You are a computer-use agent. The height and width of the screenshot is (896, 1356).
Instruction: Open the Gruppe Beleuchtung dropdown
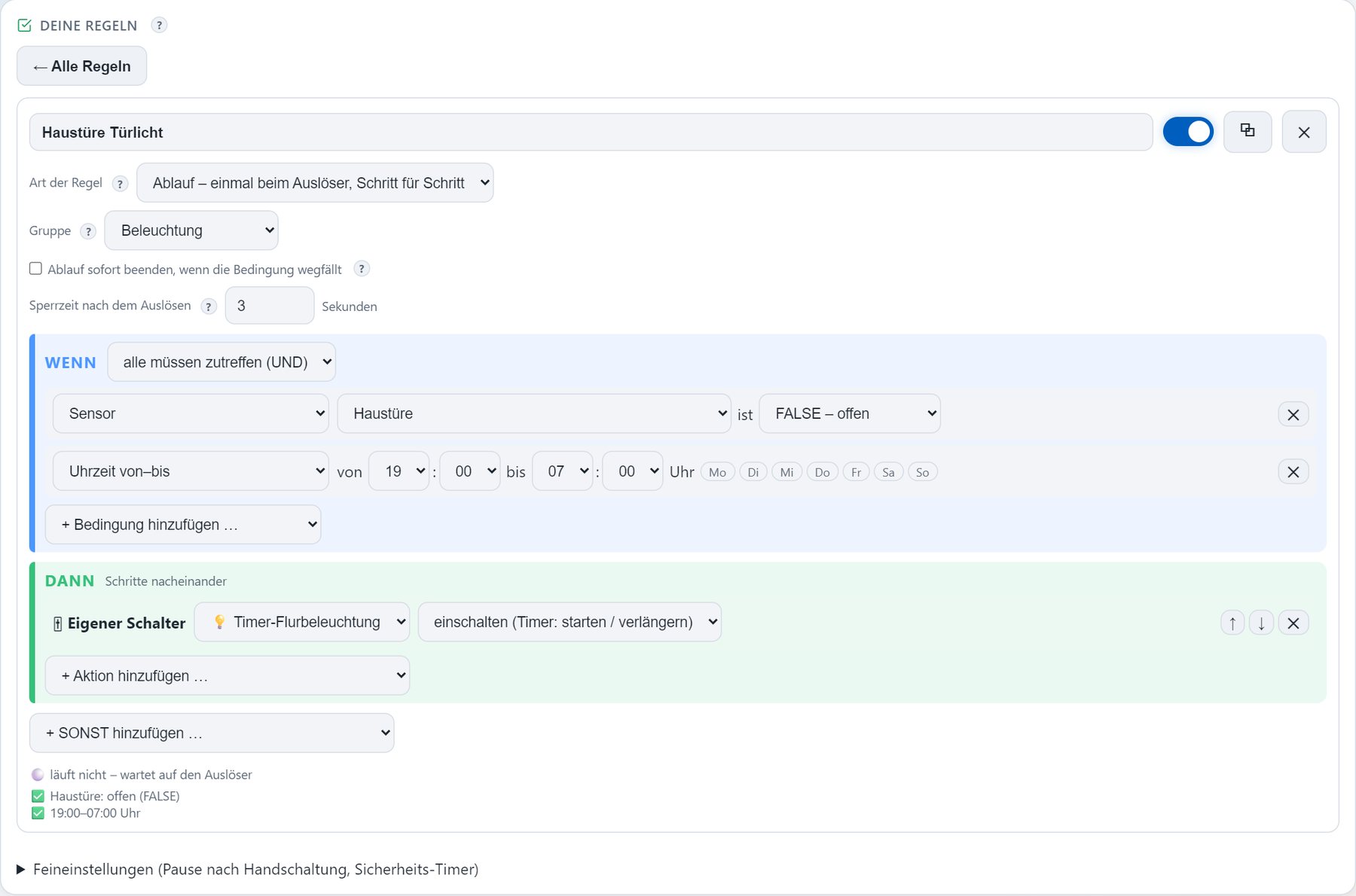pyautogui.click(x=191, y=230)
